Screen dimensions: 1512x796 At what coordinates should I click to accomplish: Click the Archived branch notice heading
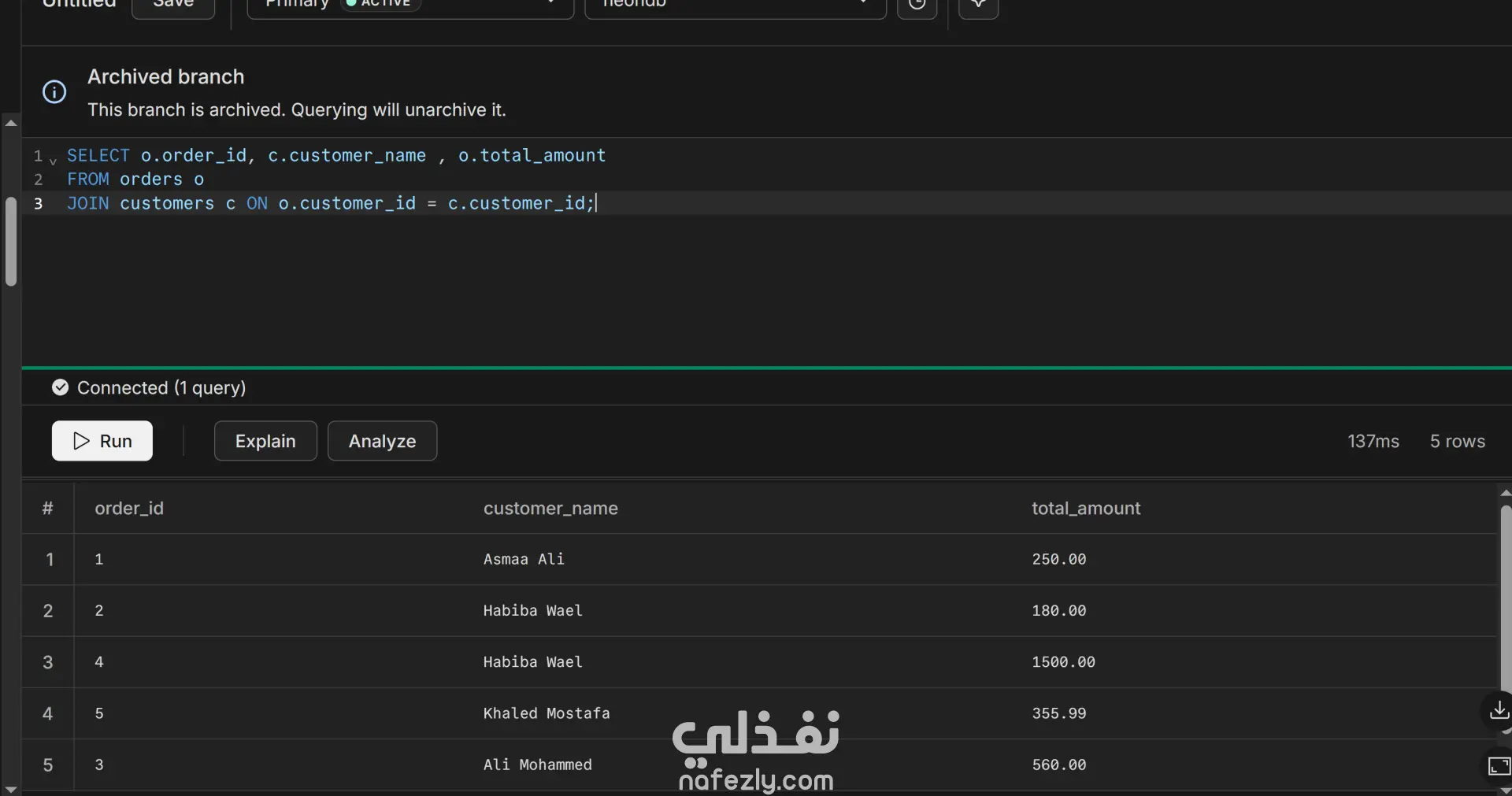pos(166,76)
